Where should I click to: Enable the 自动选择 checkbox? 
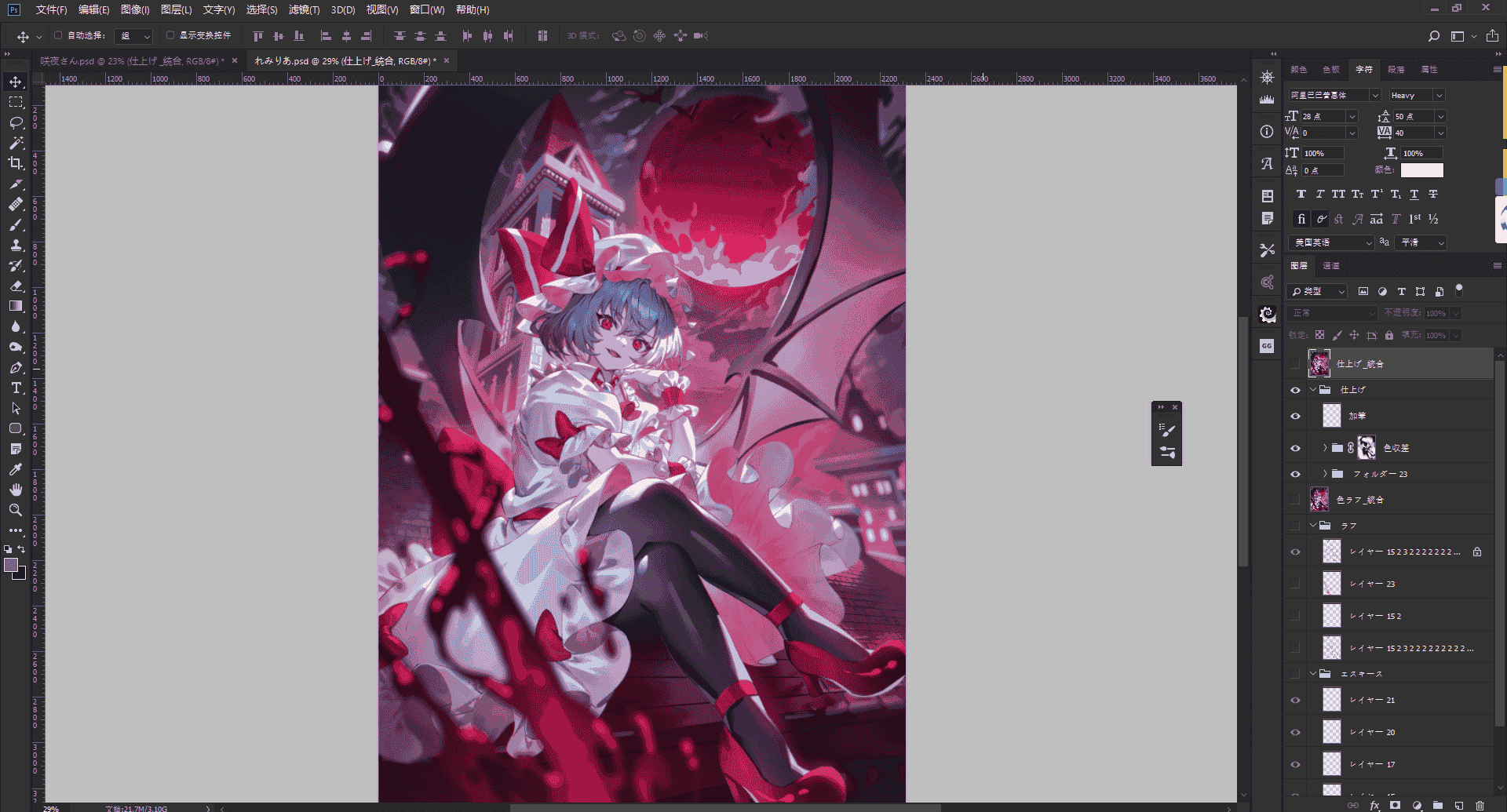(58, 35)
